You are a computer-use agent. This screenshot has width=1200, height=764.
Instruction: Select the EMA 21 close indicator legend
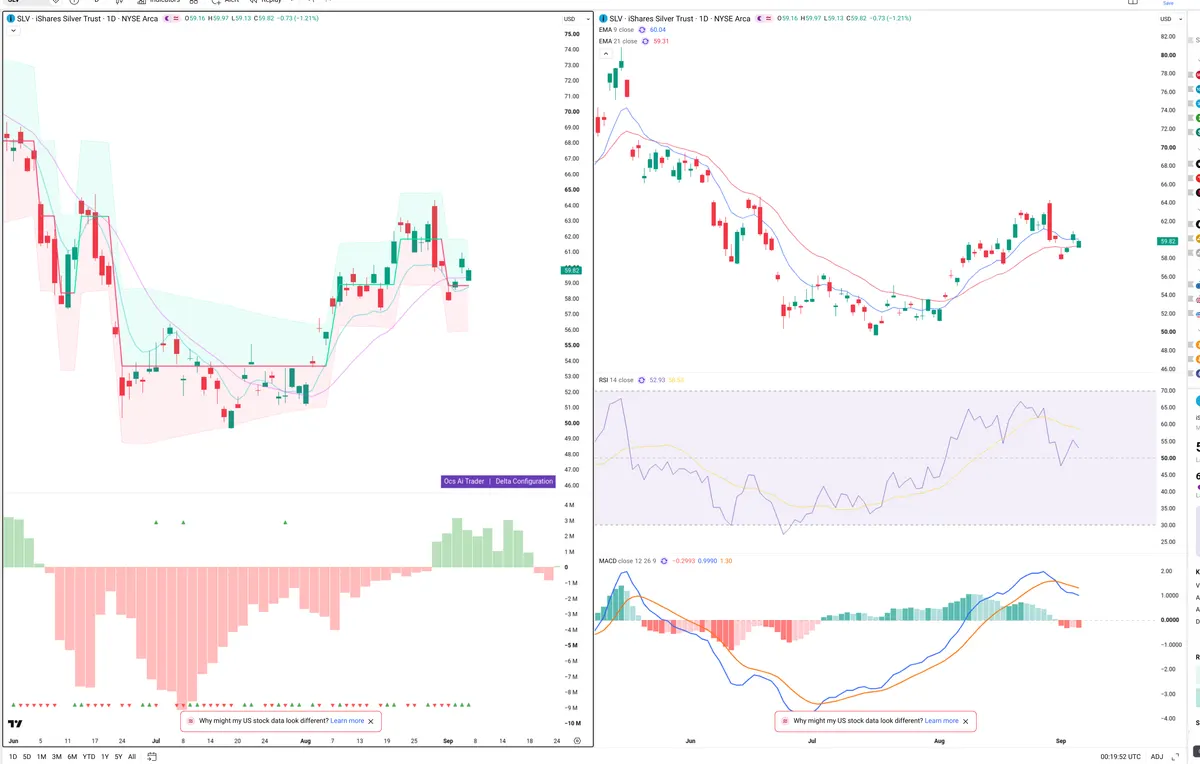tap(618, 41)
